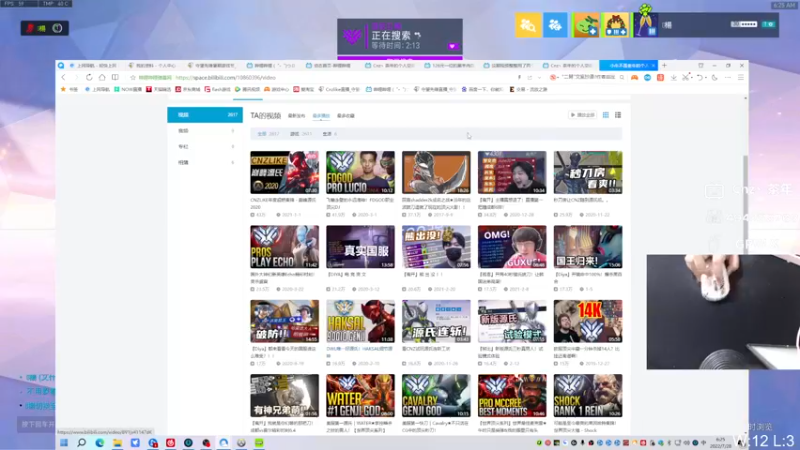Open the 14K video thumbnail
This screenshot has height=450, width=800.
click(588, 321)
